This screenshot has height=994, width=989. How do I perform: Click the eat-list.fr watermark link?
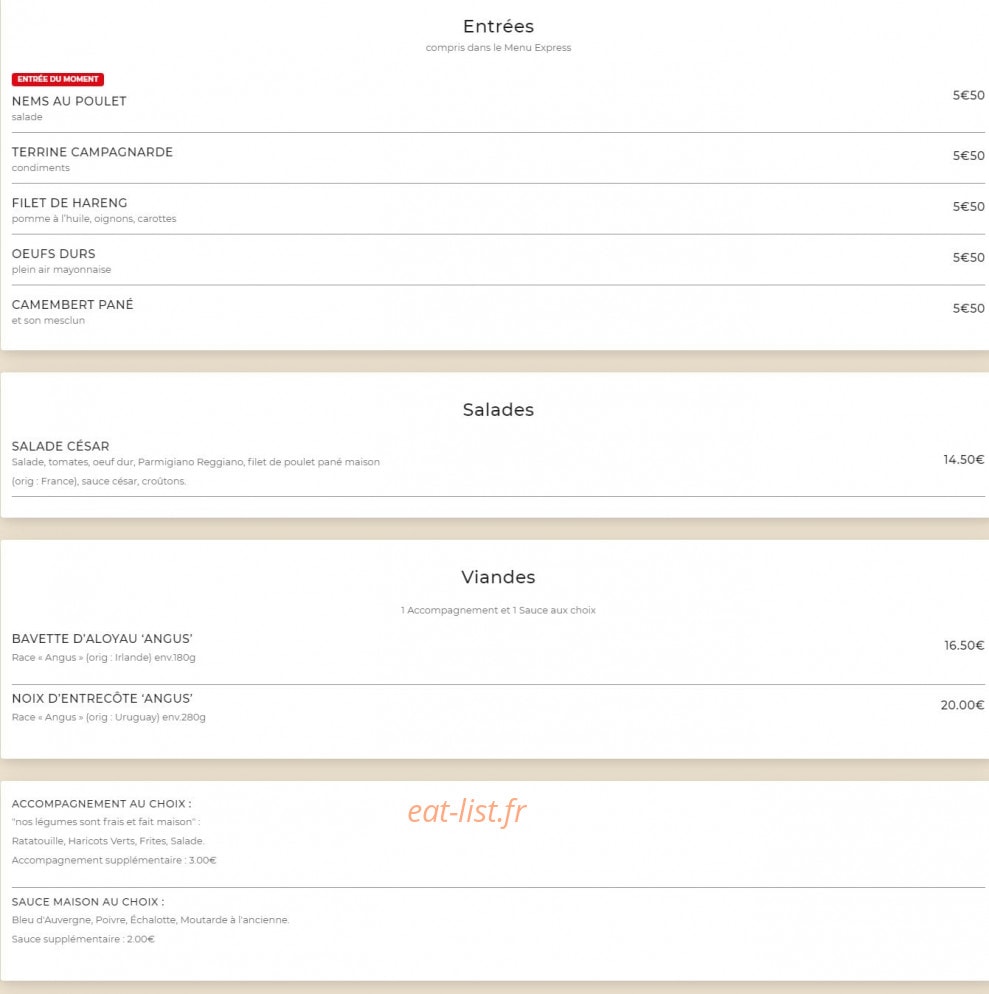467,811
